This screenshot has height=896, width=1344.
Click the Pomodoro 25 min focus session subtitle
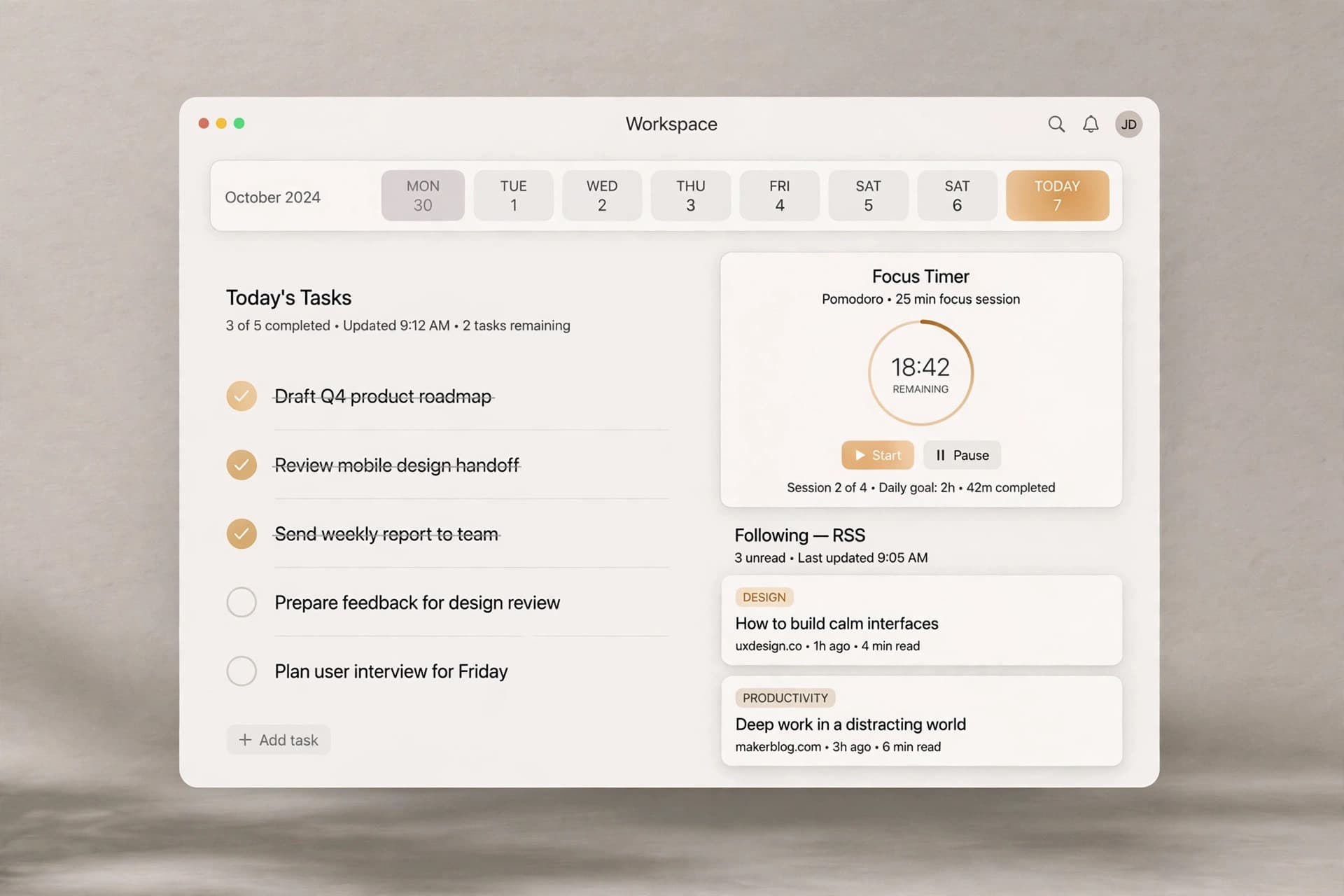point(920,299)
